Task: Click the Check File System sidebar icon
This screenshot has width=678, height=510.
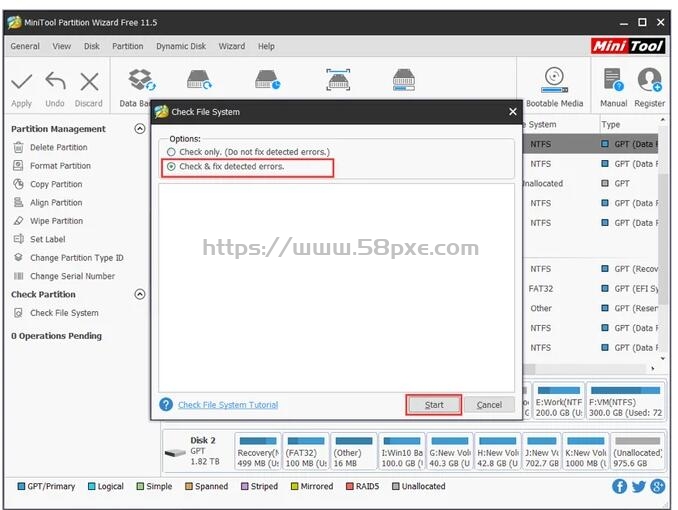Action: click(18, 313)
